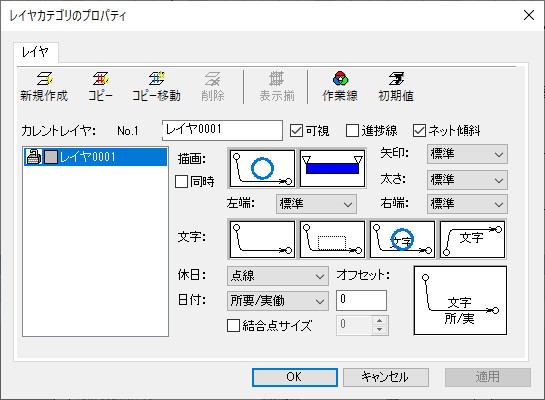The image size is (545, 400).
Task: Enable the 進捗線 checkbox
Action: pos(352,131)
